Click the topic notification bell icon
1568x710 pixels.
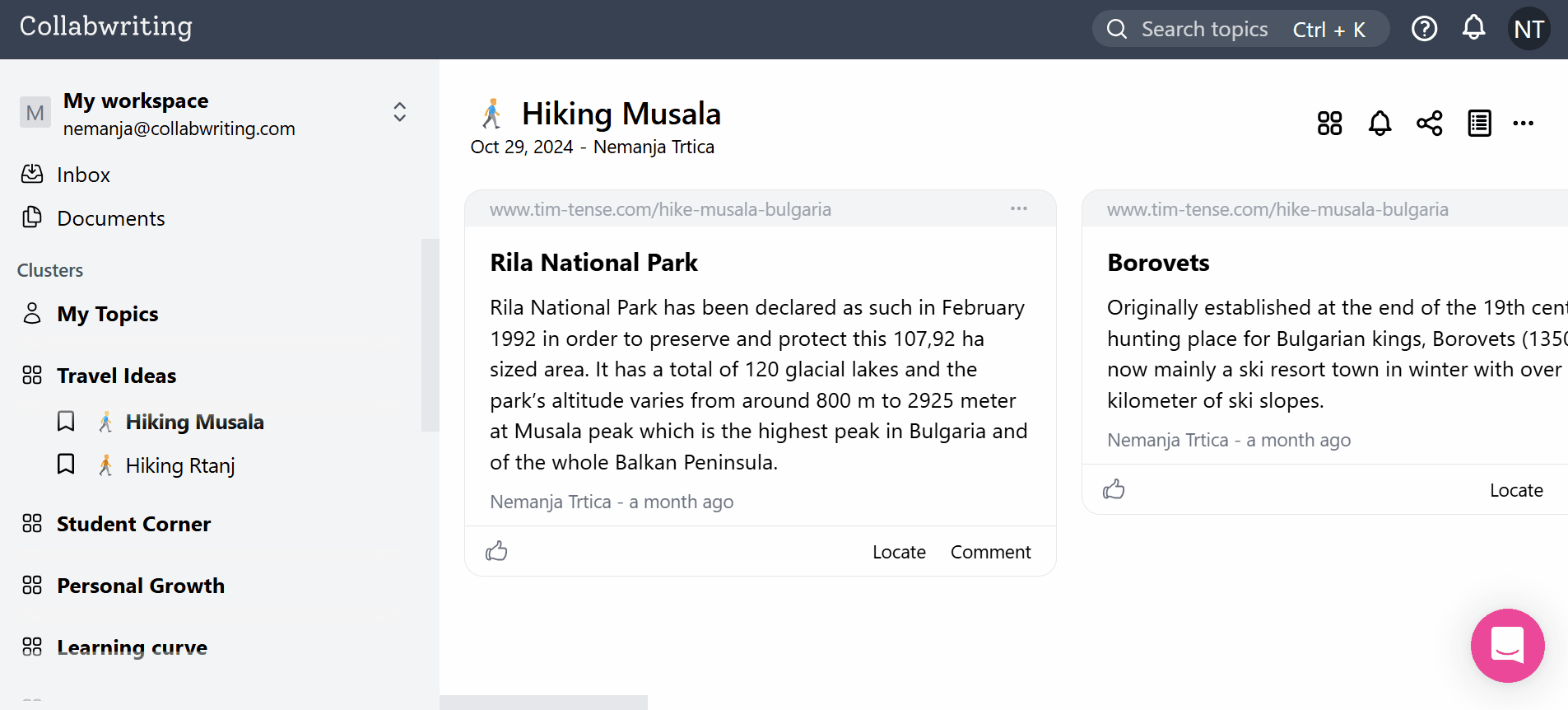[1380, 124]
